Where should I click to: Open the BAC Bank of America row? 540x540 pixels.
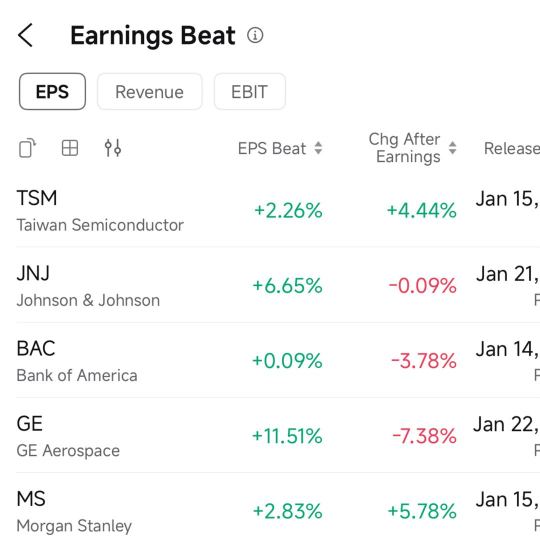point(278,360)
